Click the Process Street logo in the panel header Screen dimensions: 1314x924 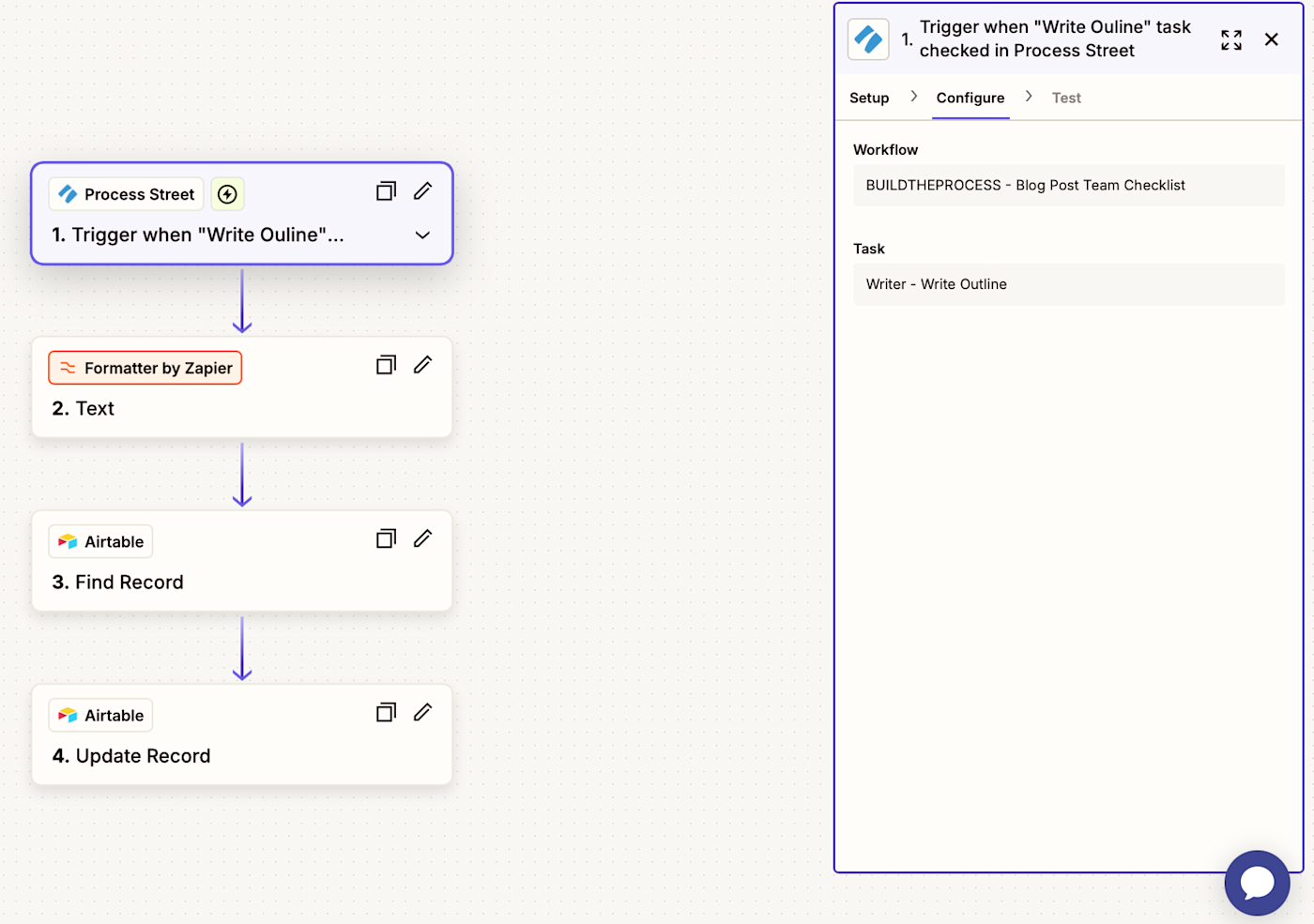click(868, 39)
